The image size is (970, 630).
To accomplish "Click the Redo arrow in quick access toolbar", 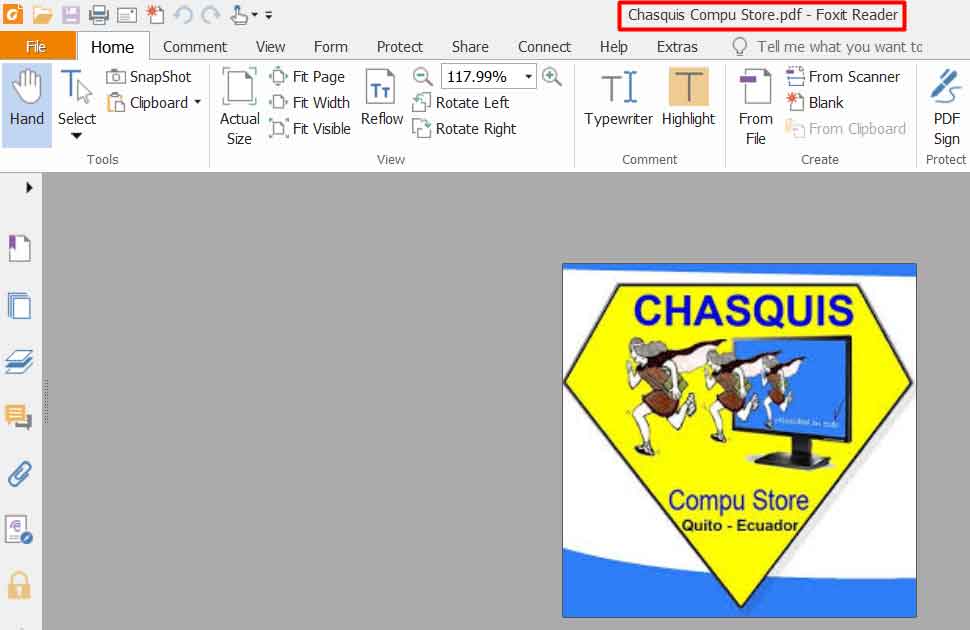I will point(211,14).
